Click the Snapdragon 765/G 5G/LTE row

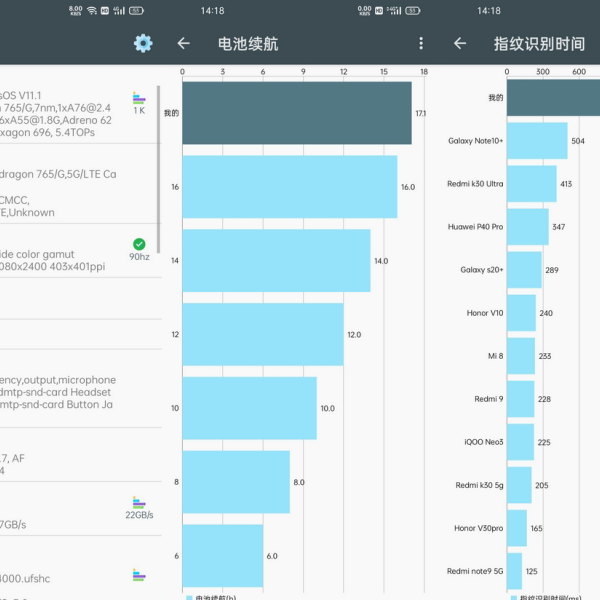(80, 184)
